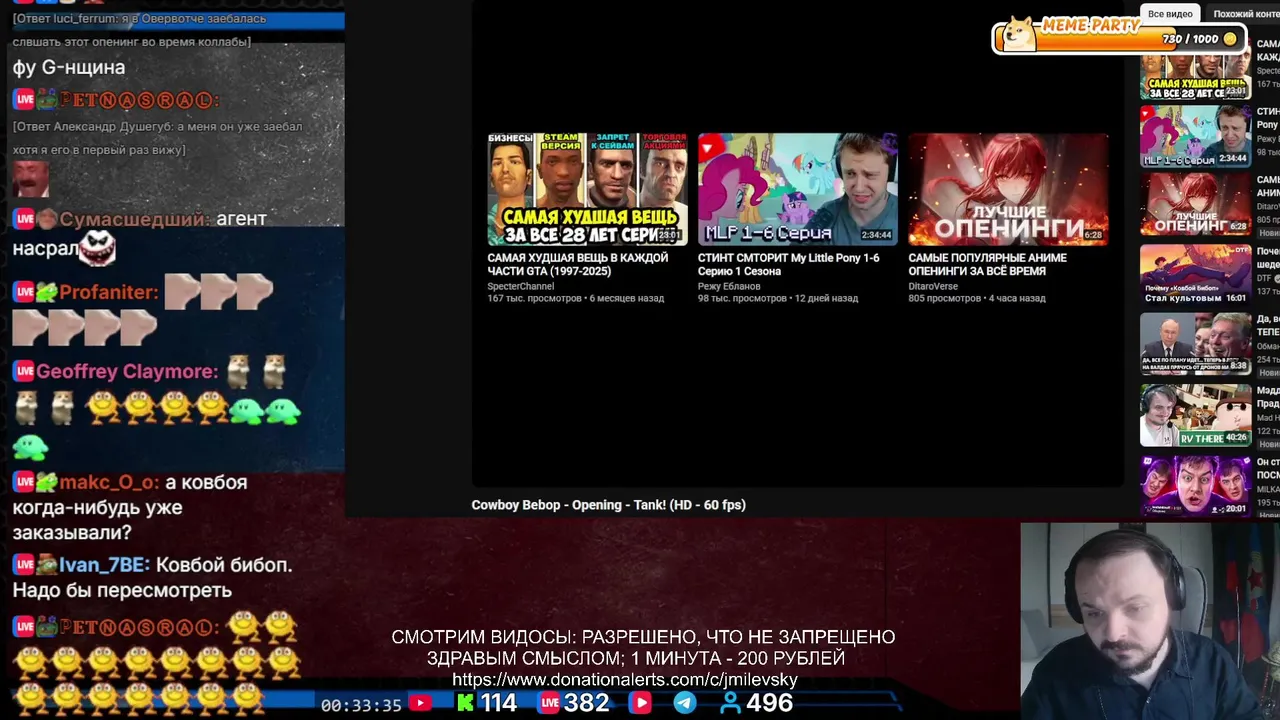Click title 'САМАЯ ХУДШАЯ ВЕЩЬ В КАЖДОЙ ЧАСТИ GTA'
The image size is (1280, 720).
577,264
